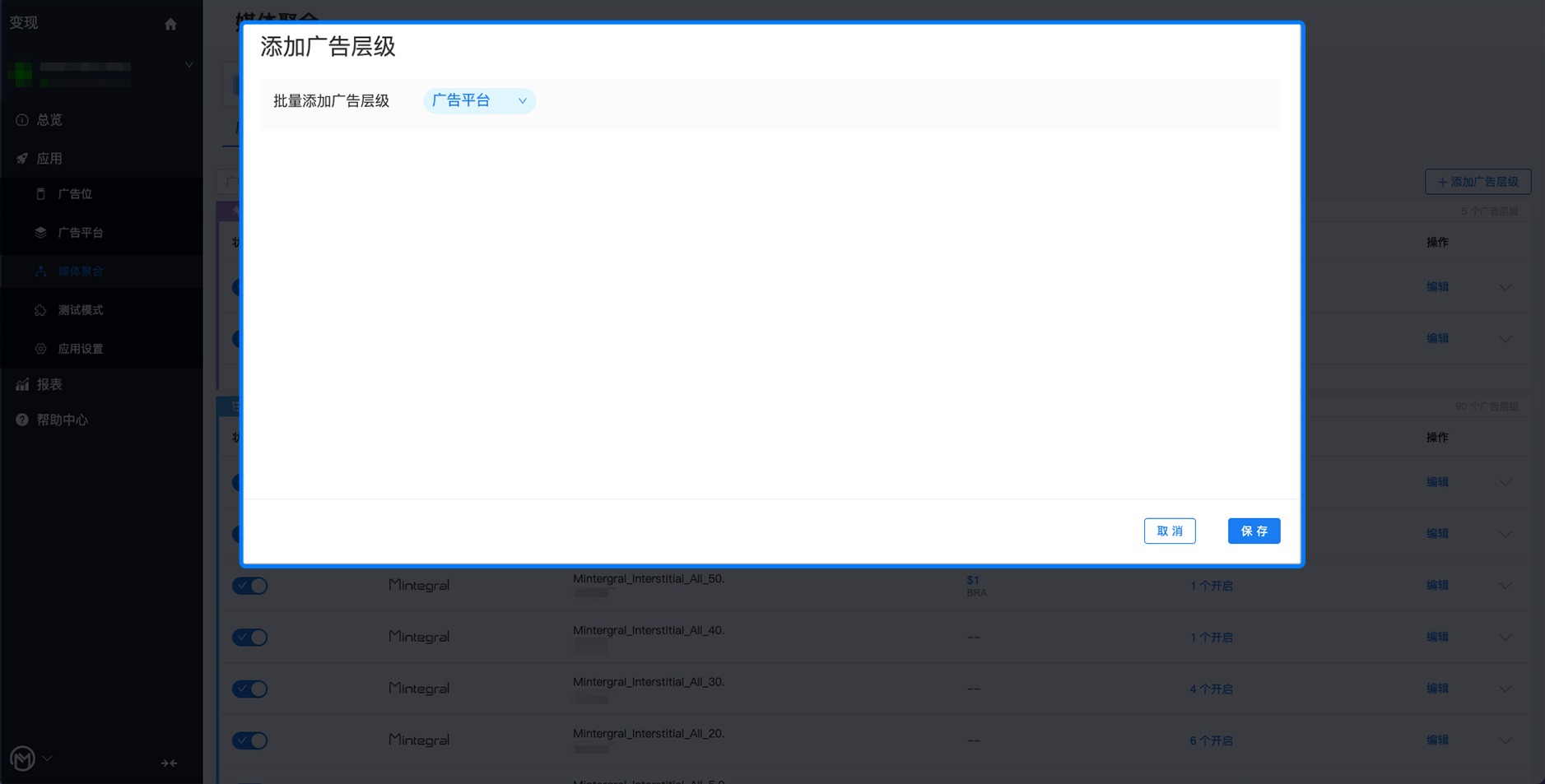The width and height of the screenshot is (1545, 784).
Task: Select 广告平台 in the sidebar menu
Action: pos(81,232)
